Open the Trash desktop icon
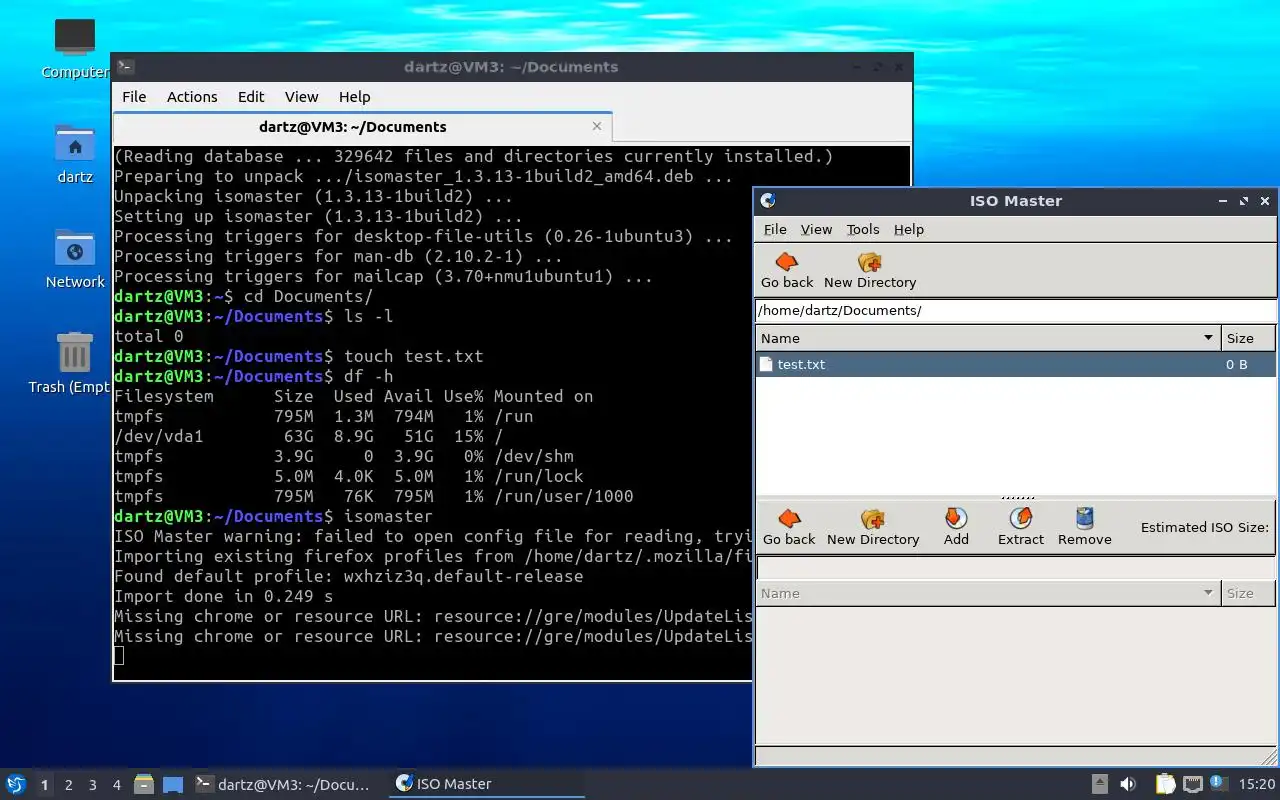 (75, 352)
